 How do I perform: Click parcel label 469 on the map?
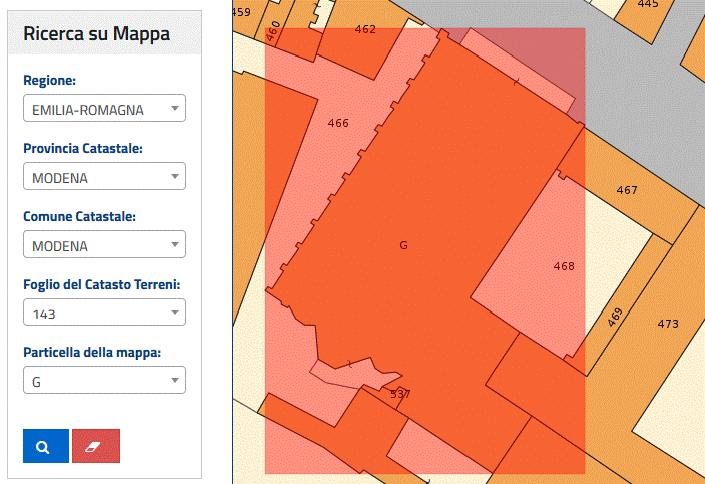pos(615,317)
